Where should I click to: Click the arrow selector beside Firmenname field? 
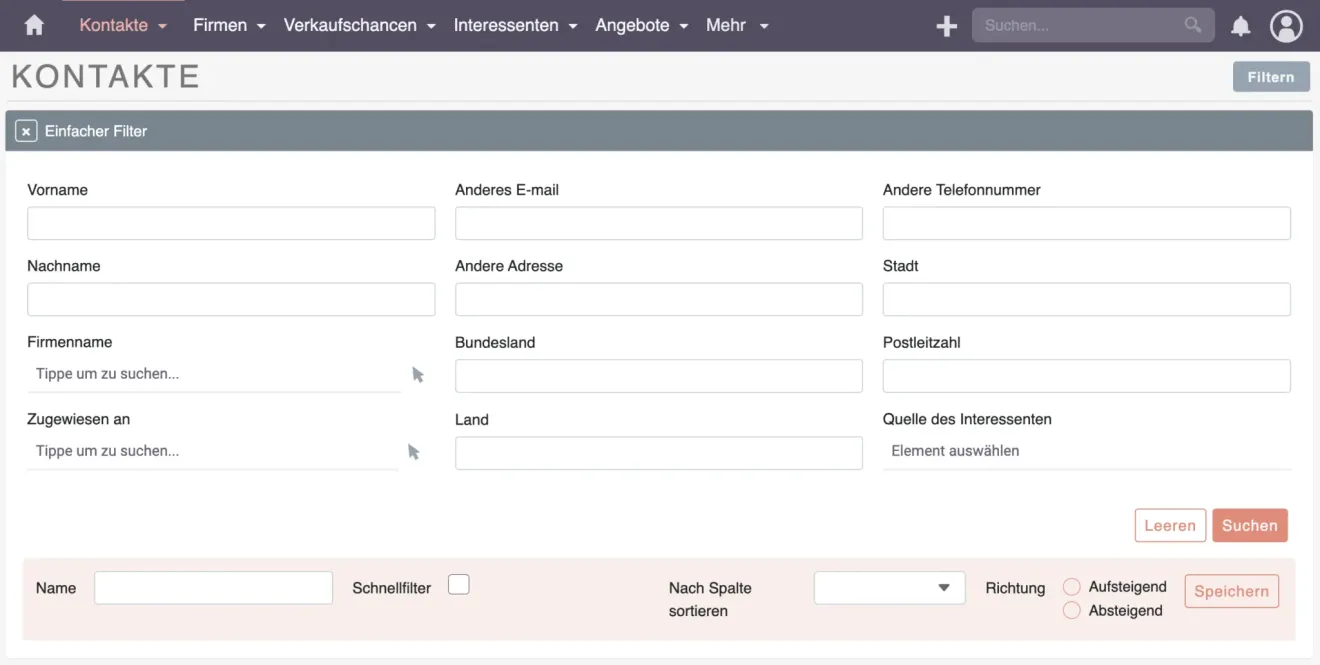click(418, 375)
